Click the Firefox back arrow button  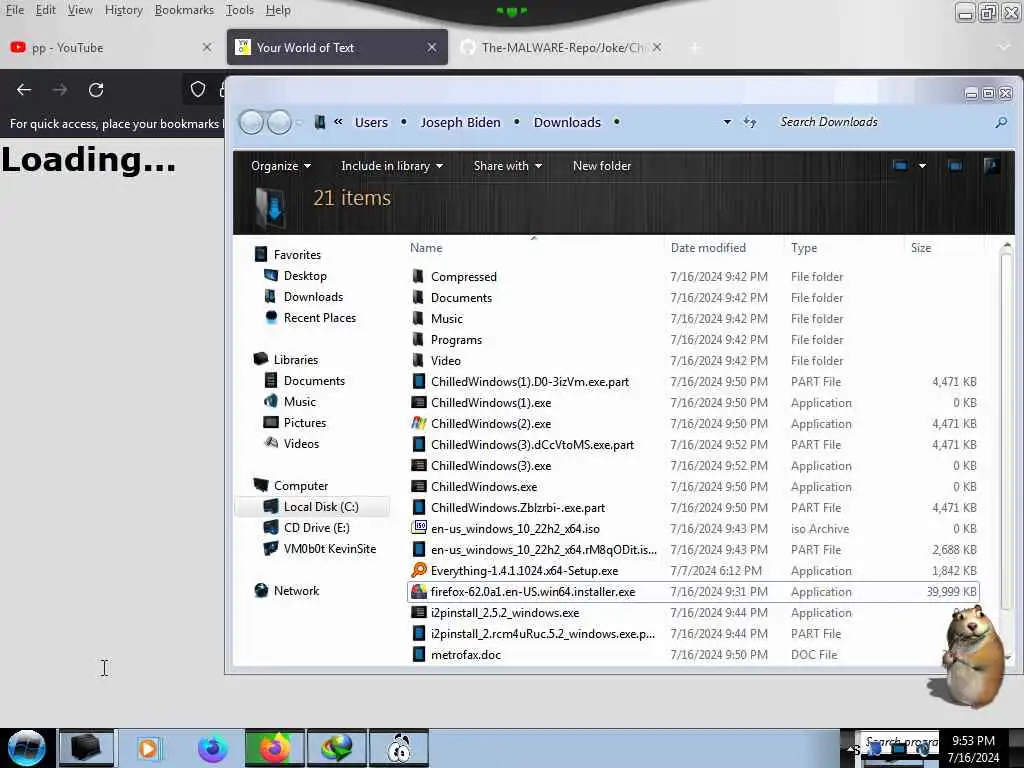click(x=24, y=89)
